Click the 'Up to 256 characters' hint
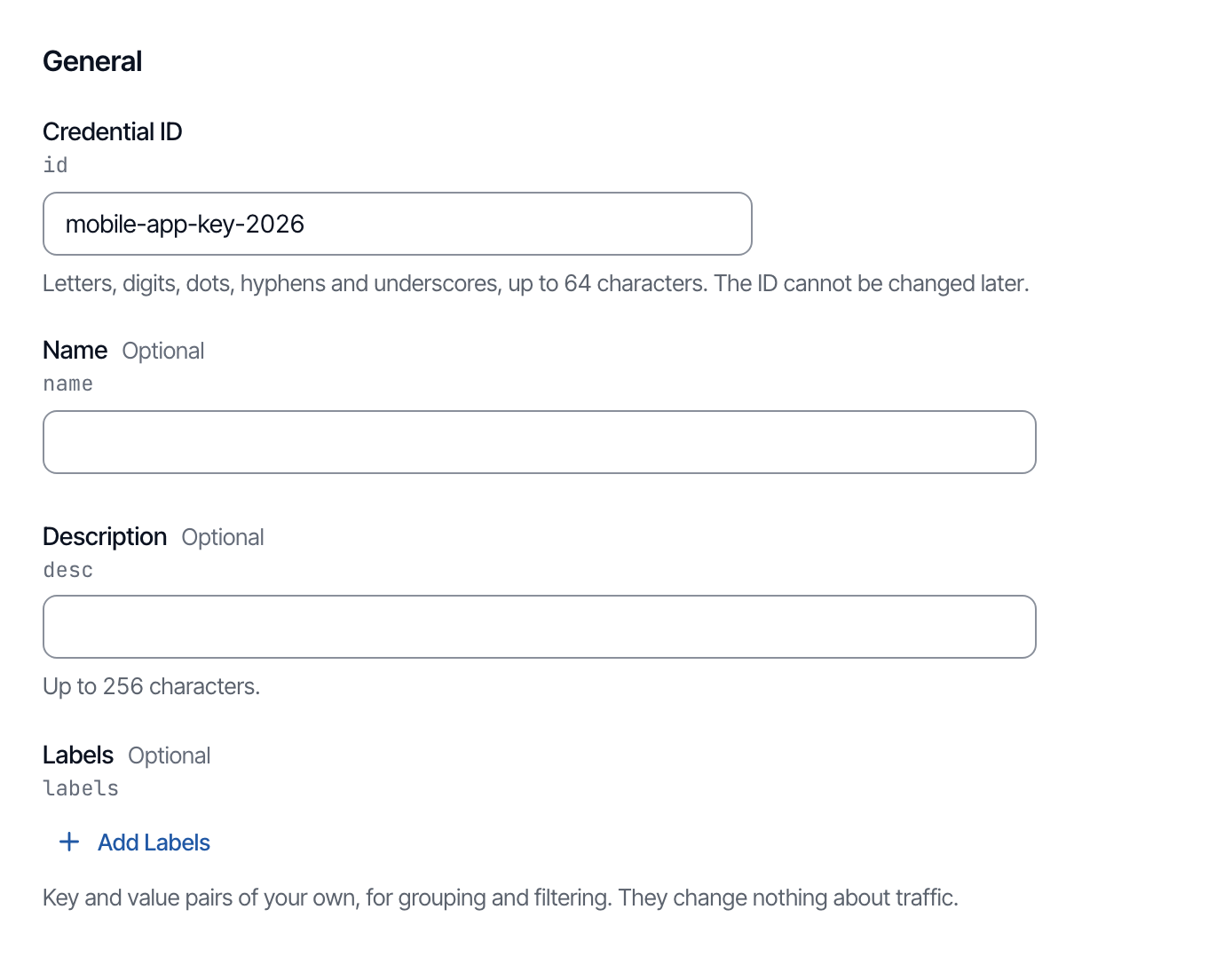Viewport: 1232px width, 957px height. pyautogui.click(x=152, y=686)
